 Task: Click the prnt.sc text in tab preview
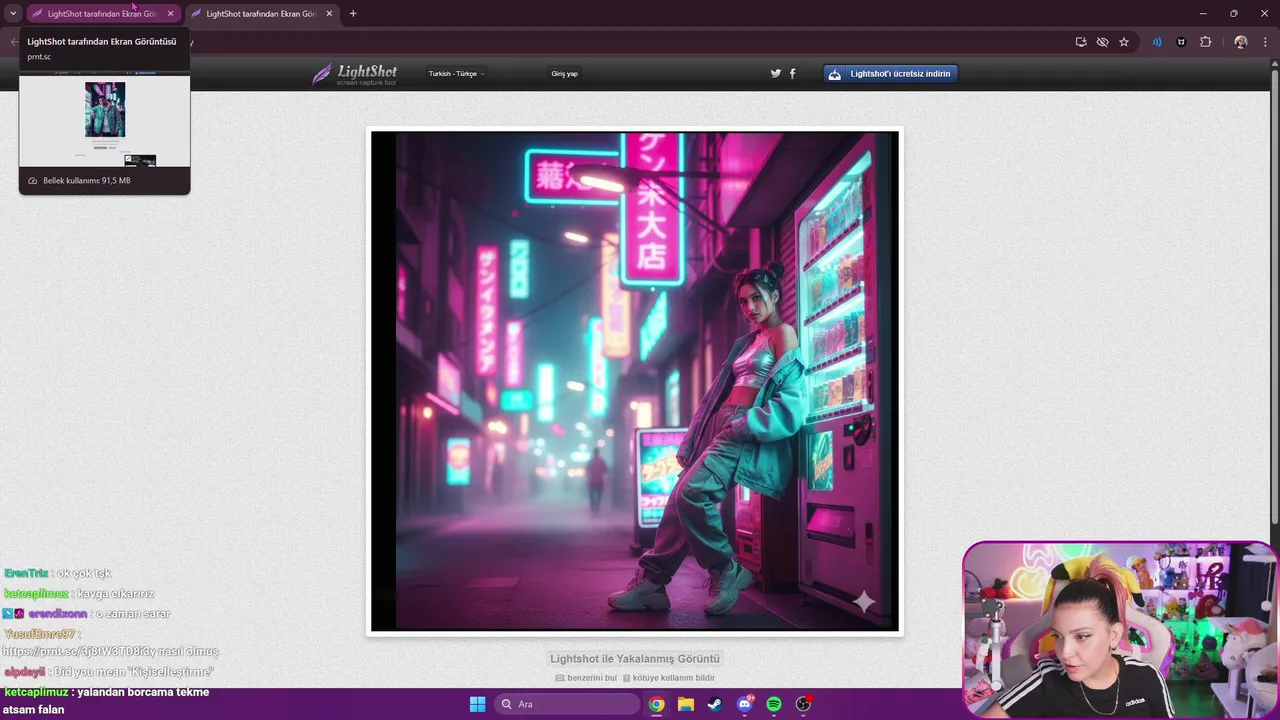tap(39, 57)
